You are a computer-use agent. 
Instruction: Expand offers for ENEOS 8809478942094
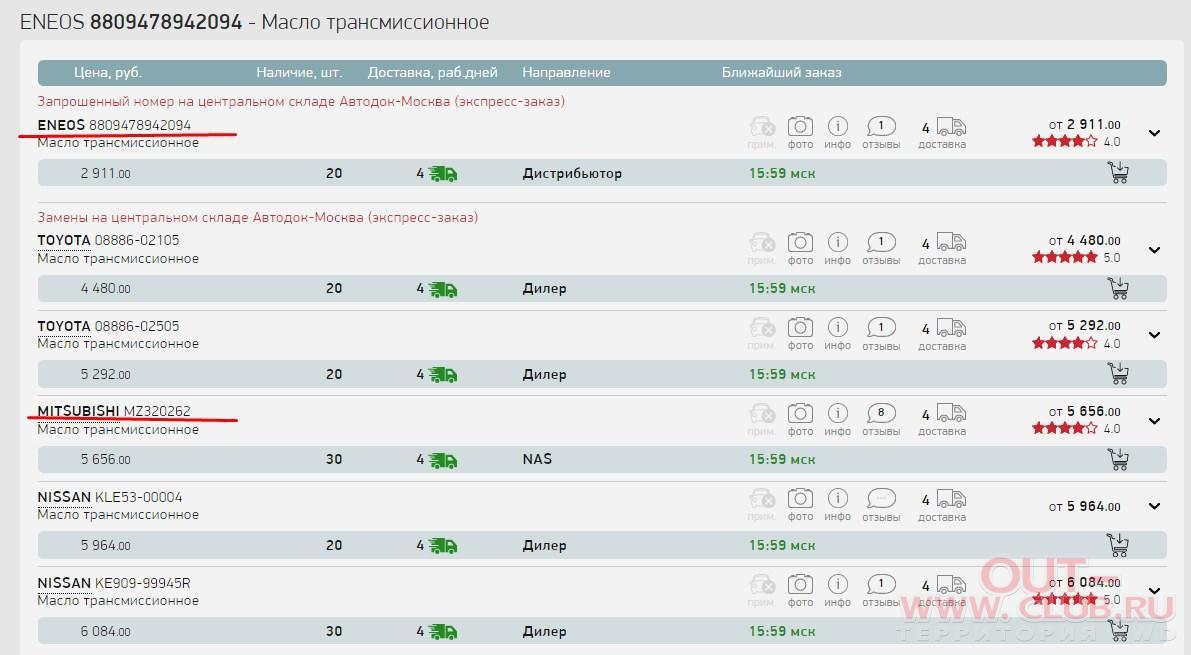[1155, 133]
